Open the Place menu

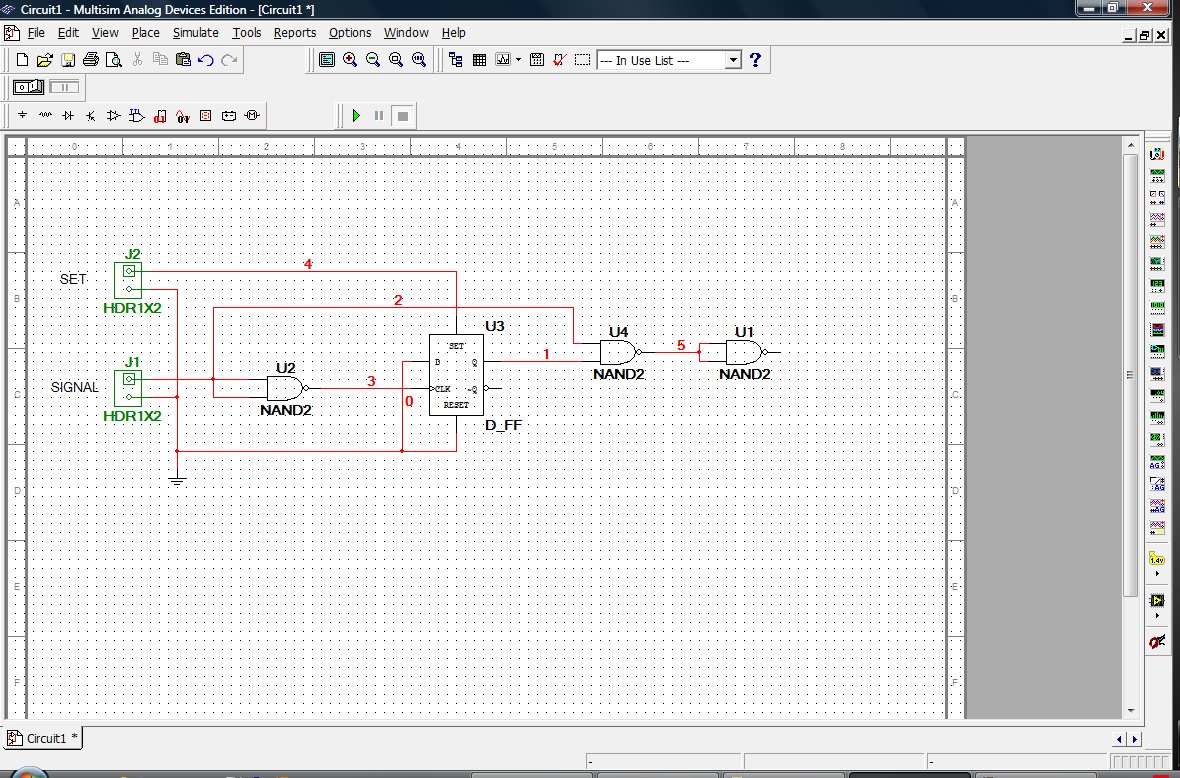click(145, 32)
